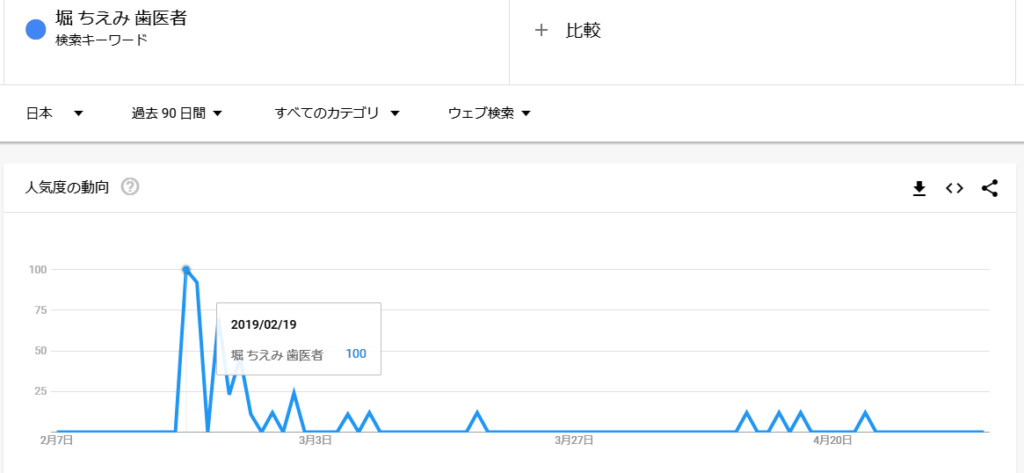Open help icon beside 人気度の動向
1024x473 pixels.
pyautogui.click(x=129, y=187)
